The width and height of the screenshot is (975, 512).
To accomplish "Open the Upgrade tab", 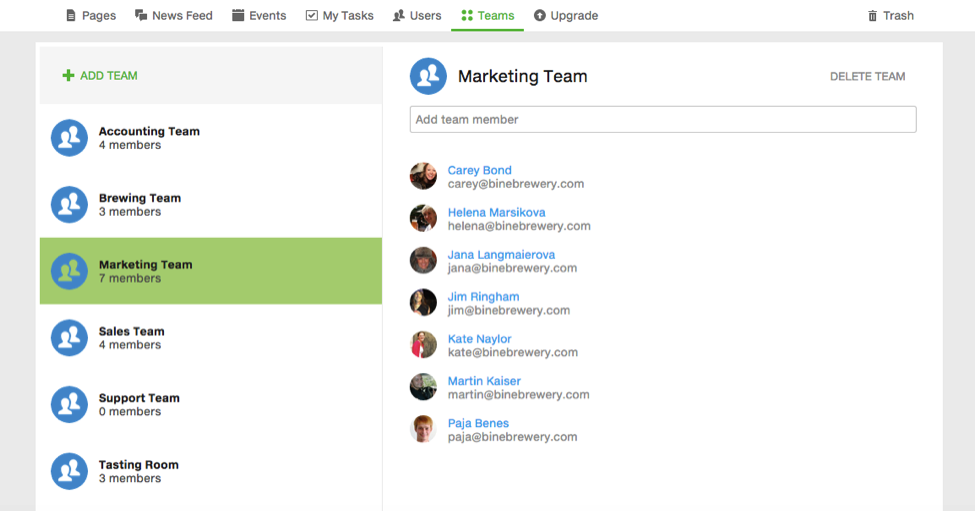I will pyautogui.click(x=566, y=16).
